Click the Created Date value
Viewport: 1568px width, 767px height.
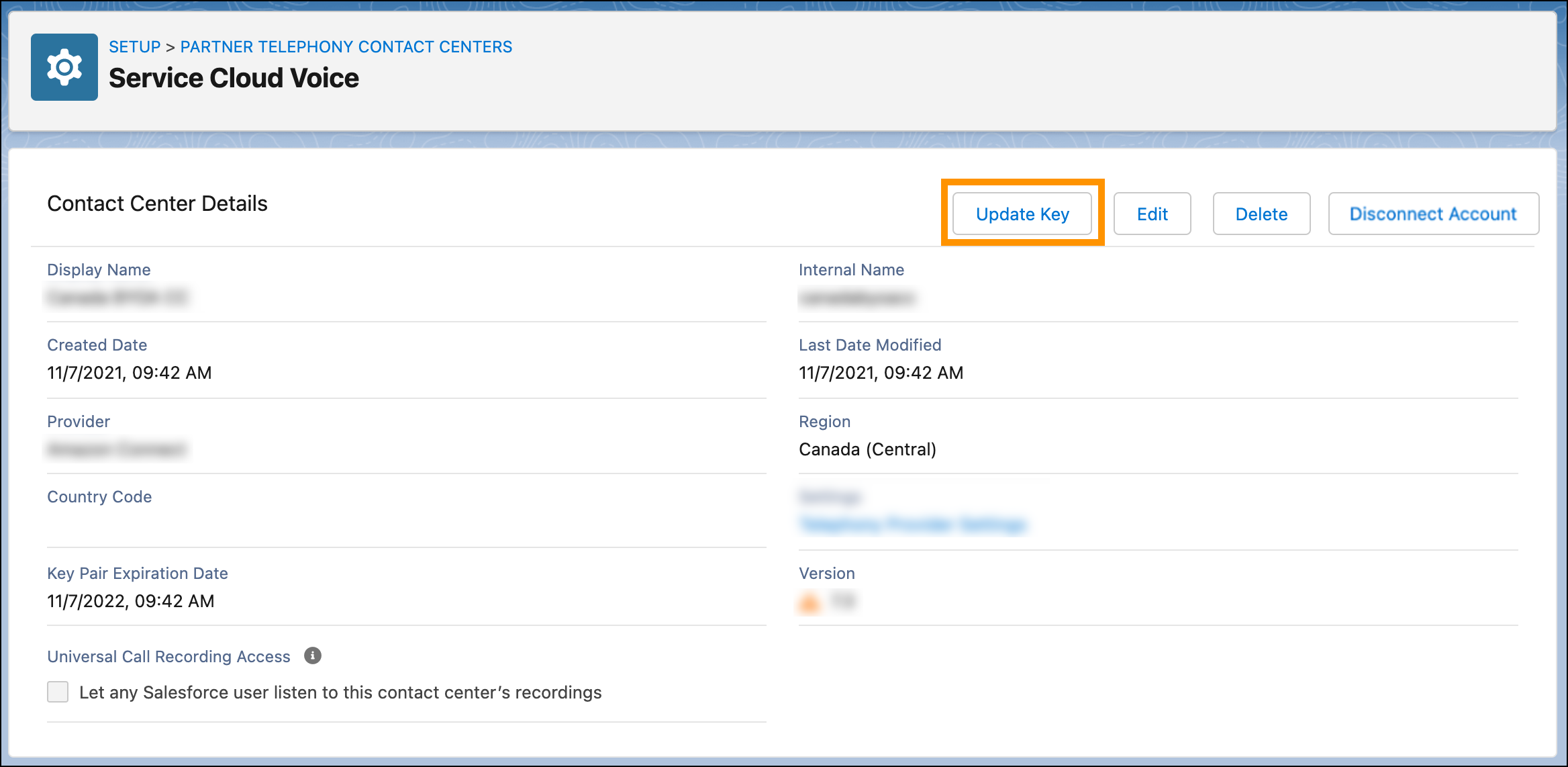coord(130,373)
